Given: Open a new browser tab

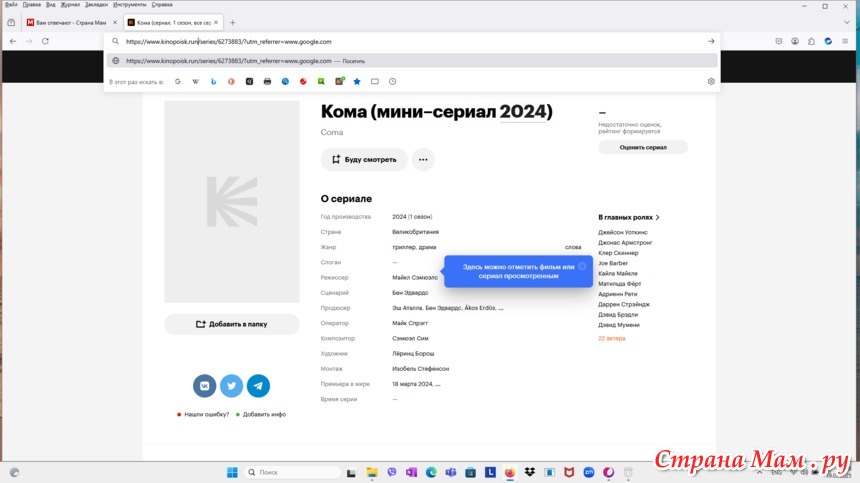Looking at the screenshot, I should coord(233,22).
